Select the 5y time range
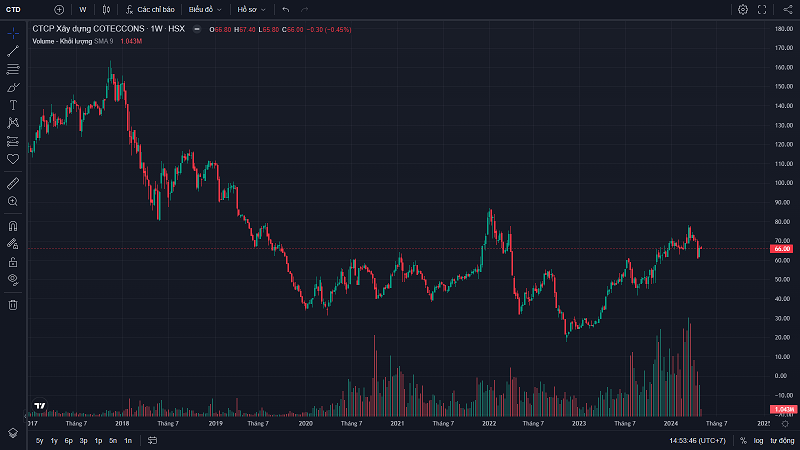Image resolution: width=800 pixels, height=450 pixels. [x=39, y=440]
